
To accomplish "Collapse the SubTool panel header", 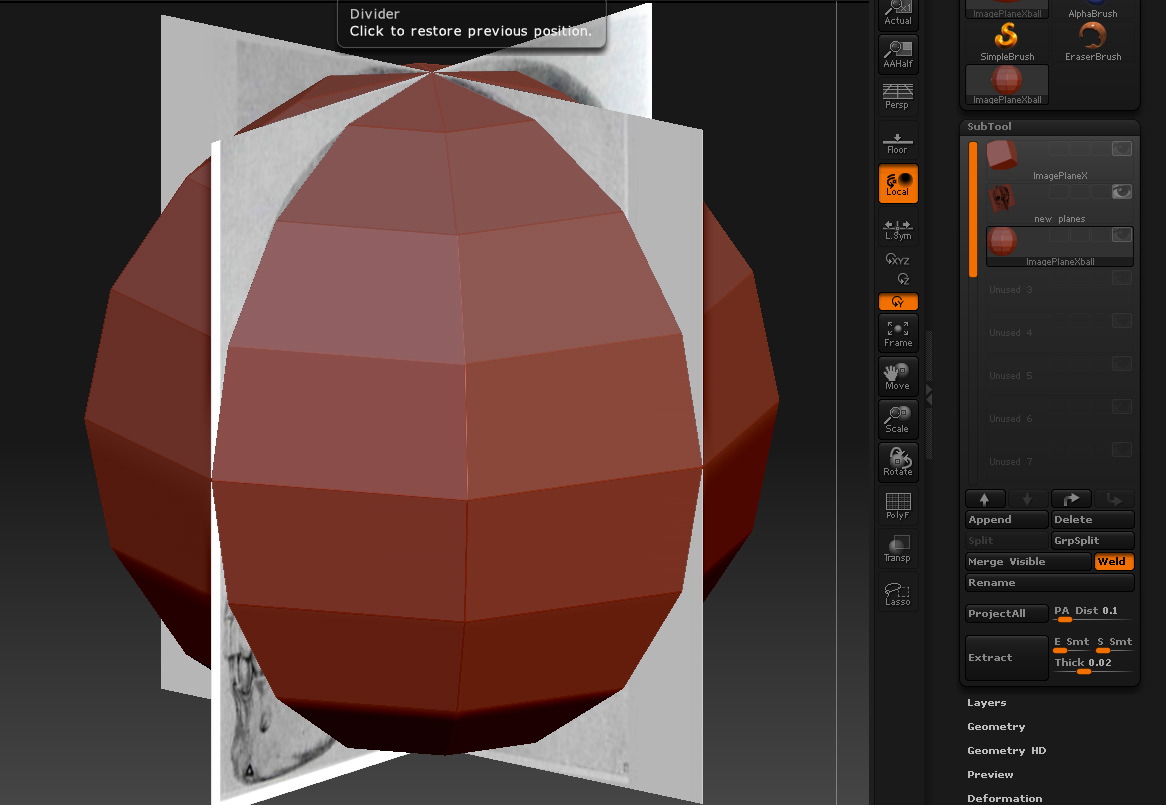I will coord(989,127).
